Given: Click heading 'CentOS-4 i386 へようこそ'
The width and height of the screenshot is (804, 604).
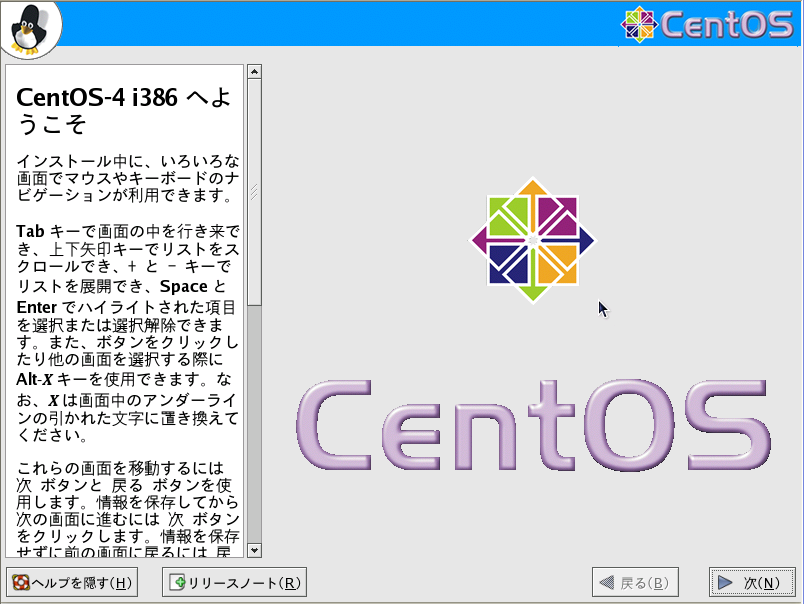Looking at the screenshot, I should click(124, 110).
